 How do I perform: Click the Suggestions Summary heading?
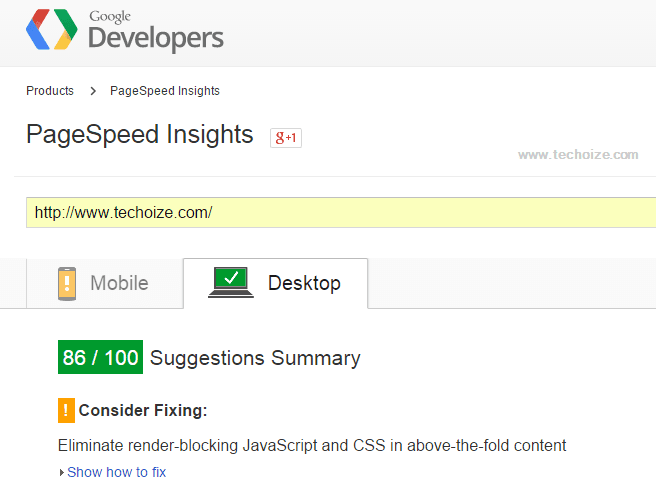(255, 358)
